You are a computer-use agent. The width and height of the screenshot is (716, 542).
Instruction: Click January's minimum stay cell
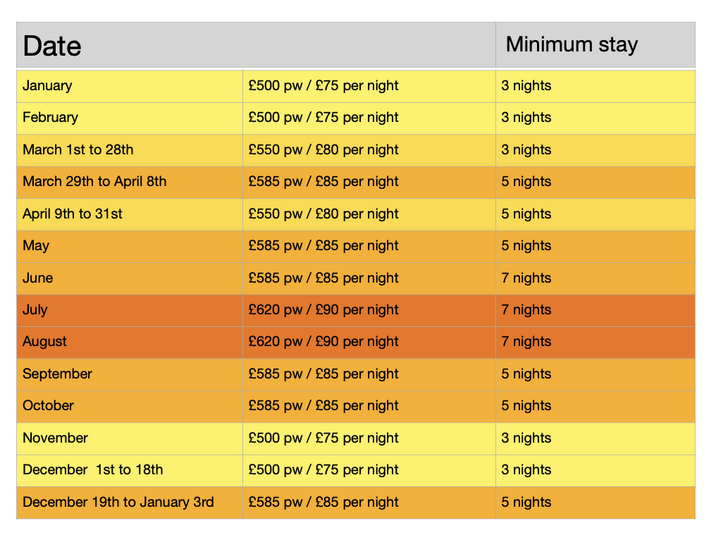click(526, 86)
